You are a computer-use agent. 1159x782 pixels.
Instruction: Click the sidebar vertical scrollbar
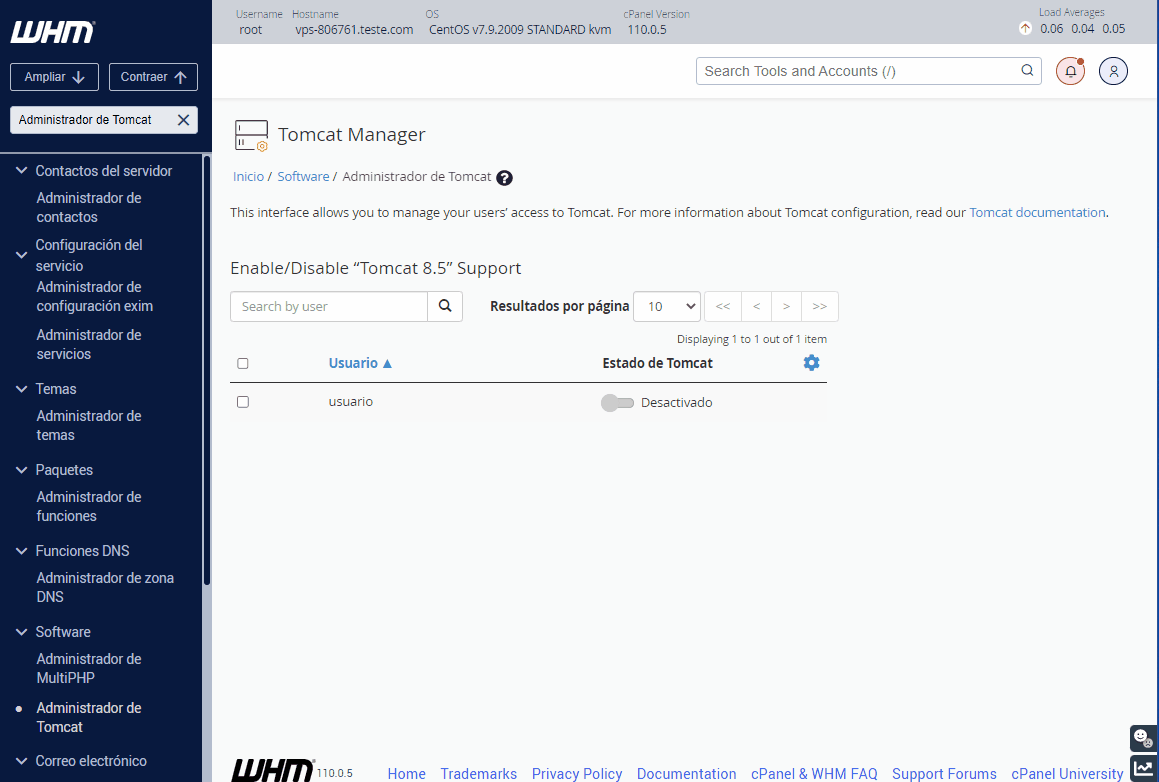coord(207,370)
